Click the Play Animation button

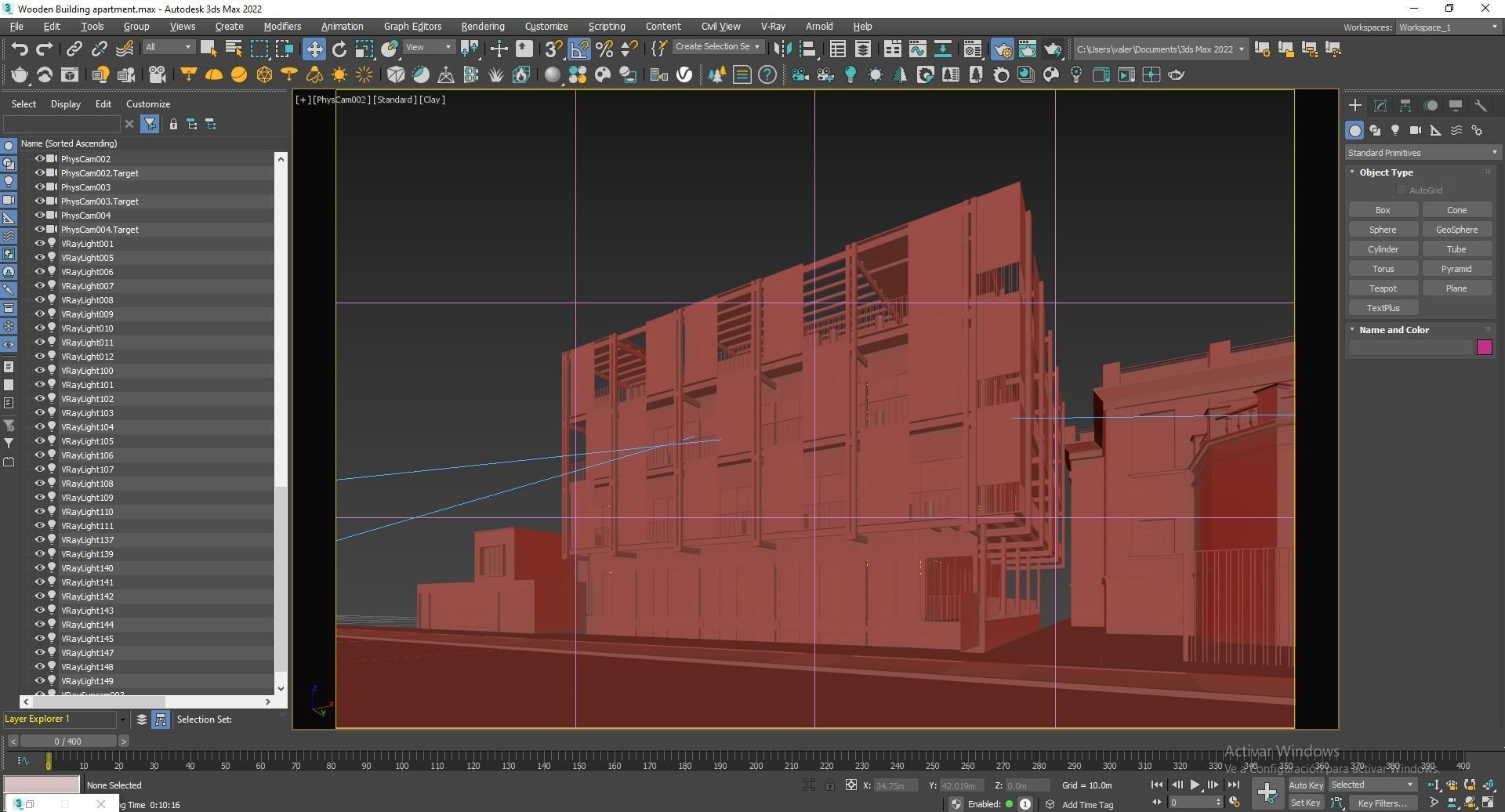tap(1195, 785)
